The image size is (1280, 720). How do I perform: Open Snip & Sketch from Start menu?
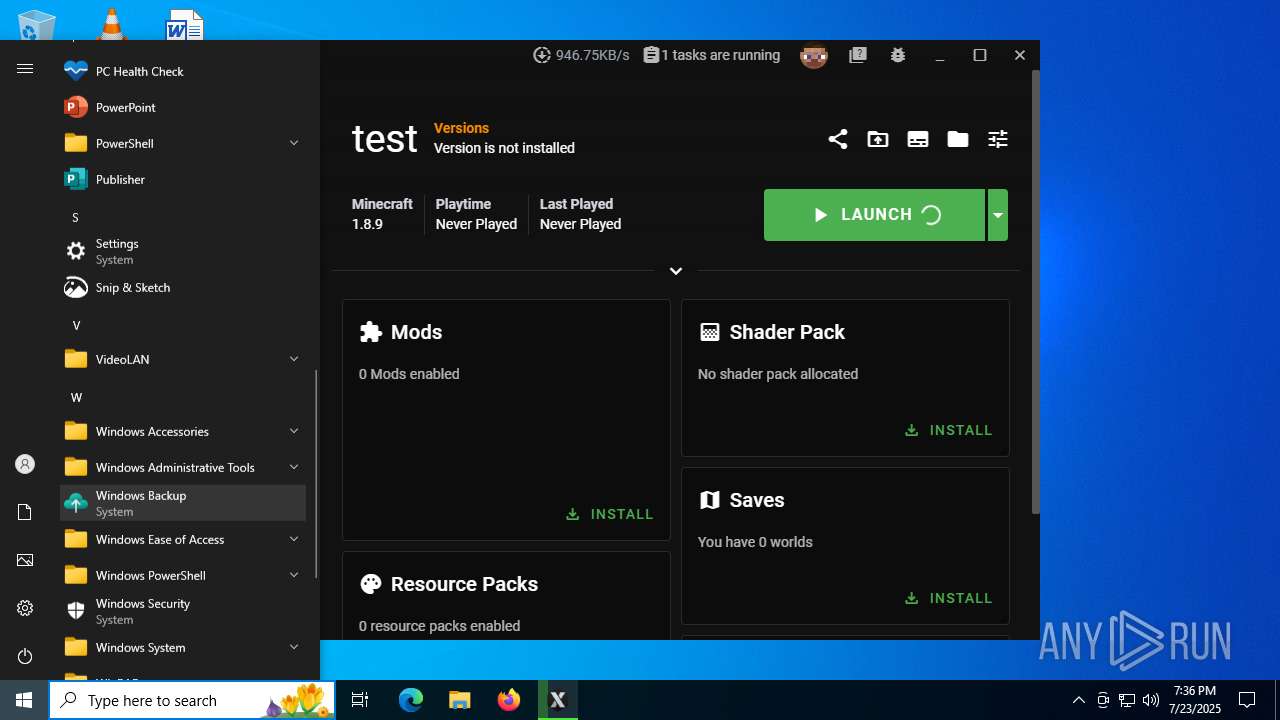tap(183, 287)
